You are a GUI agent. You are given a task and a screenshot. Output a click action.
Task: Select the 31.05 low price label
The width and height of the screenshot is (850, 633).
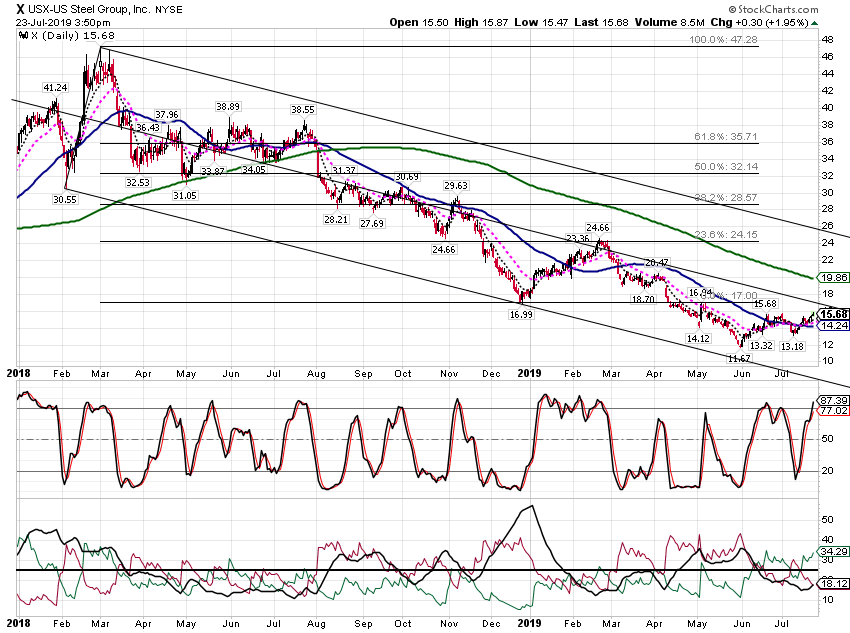(x=185, y=195)
